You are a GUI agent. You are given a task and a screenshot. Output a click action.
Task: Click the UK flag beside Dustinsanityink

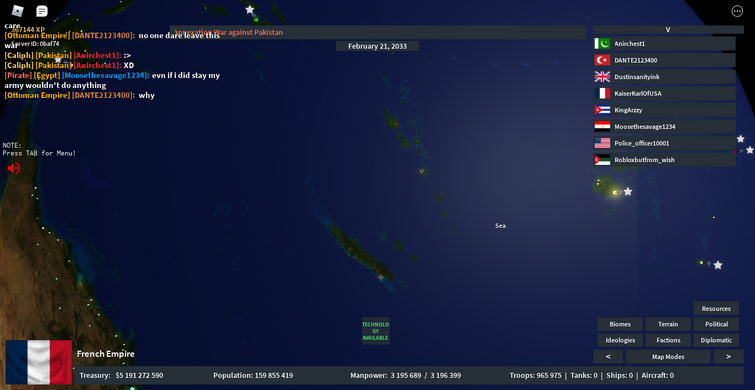(602, 77)
